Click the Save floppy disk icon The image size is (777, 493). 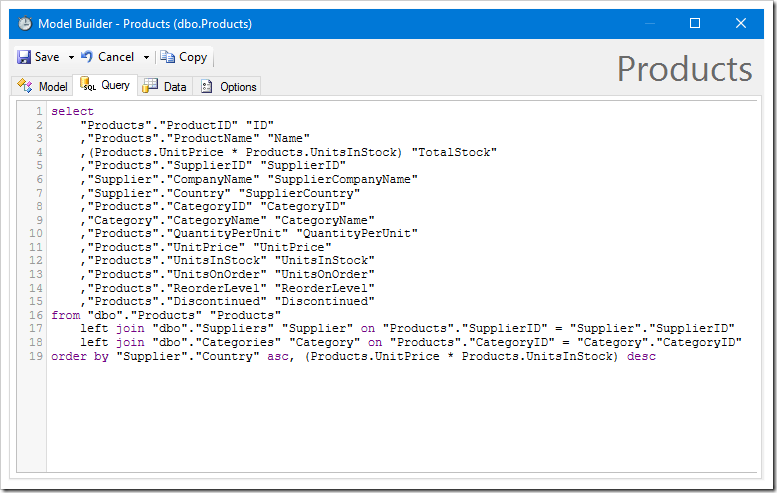(x=24, y=57)
